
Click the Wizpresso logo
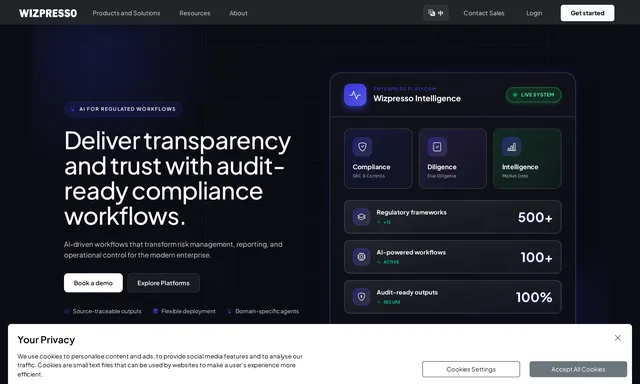pos(48,13)
